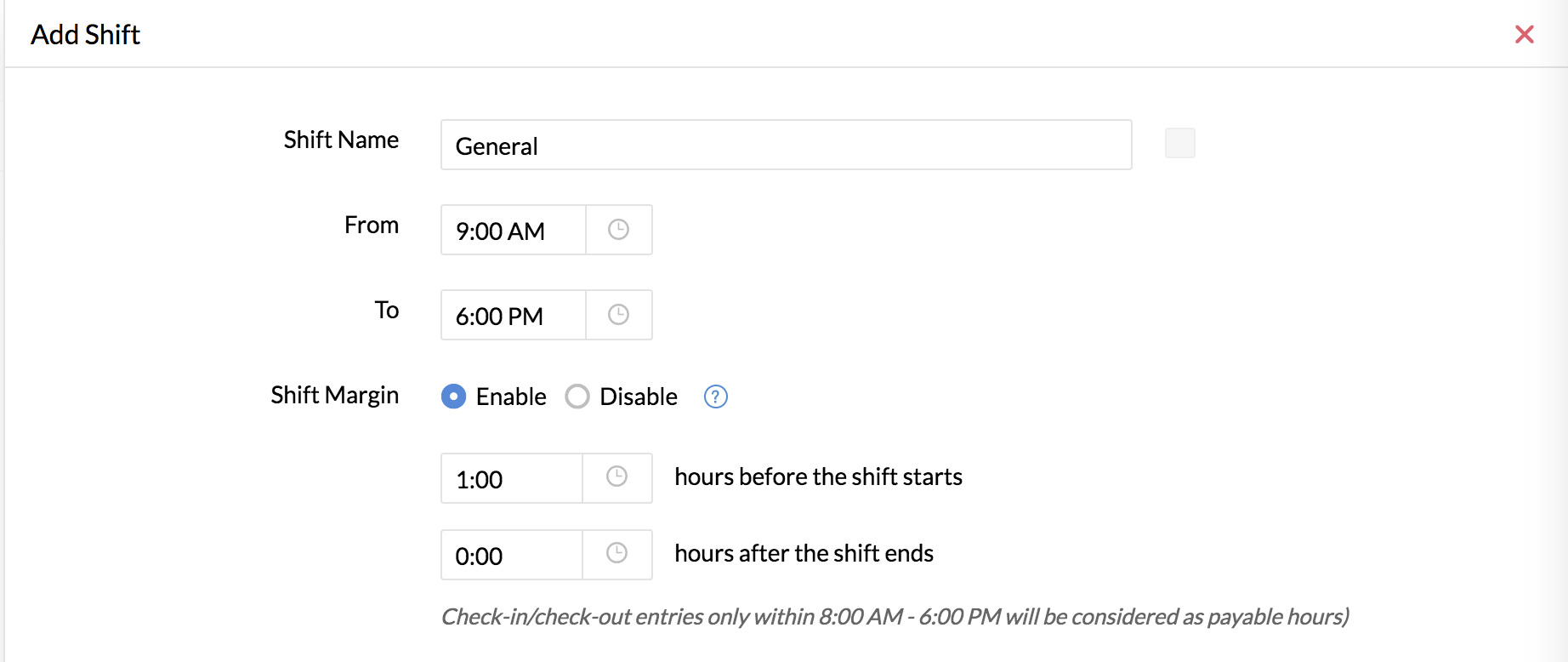Click the To field showing 6:00 PM

click(514, 315)
